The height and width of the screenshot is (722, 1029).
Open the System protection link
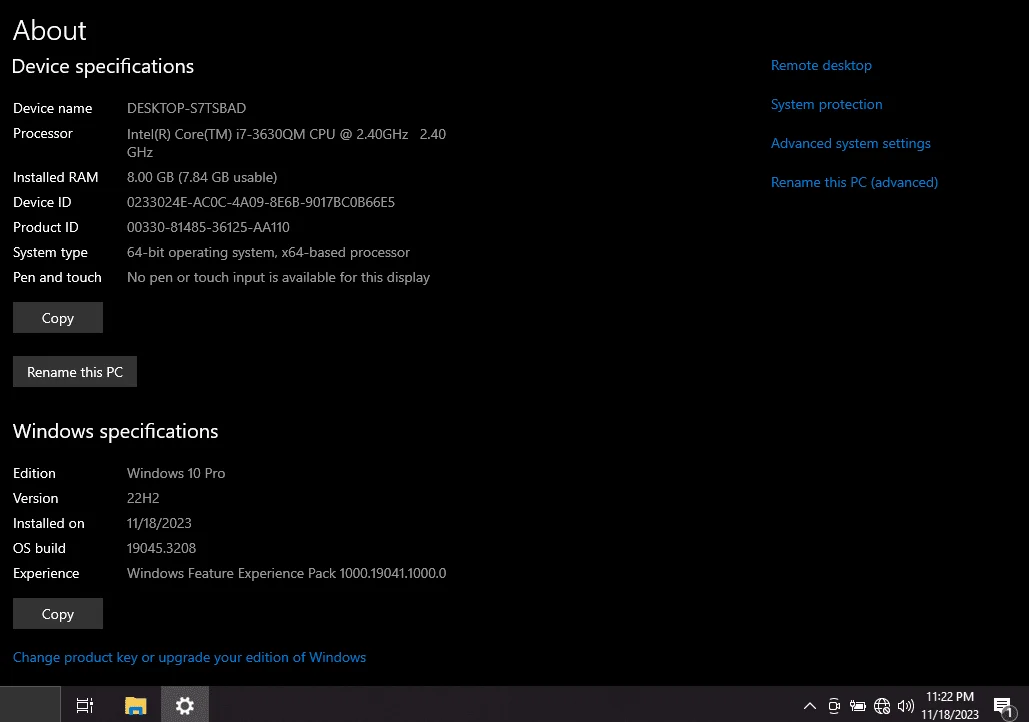(826, 104)
